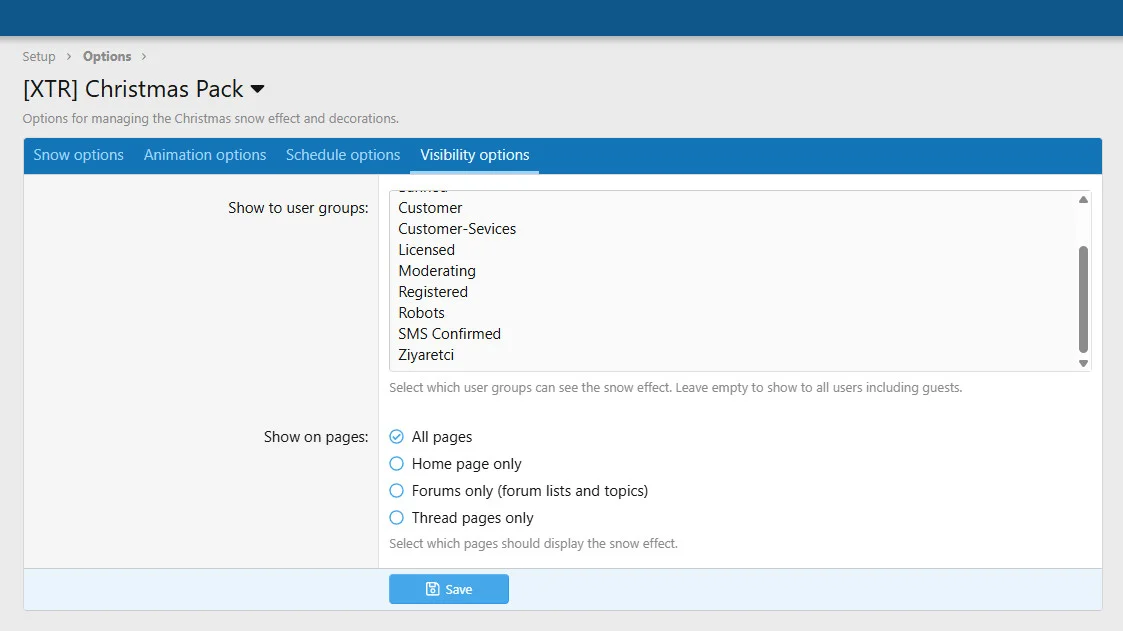1123x631 pixels.
Task: Open the Schedule options tab
Action: click(x=343, y=155)
